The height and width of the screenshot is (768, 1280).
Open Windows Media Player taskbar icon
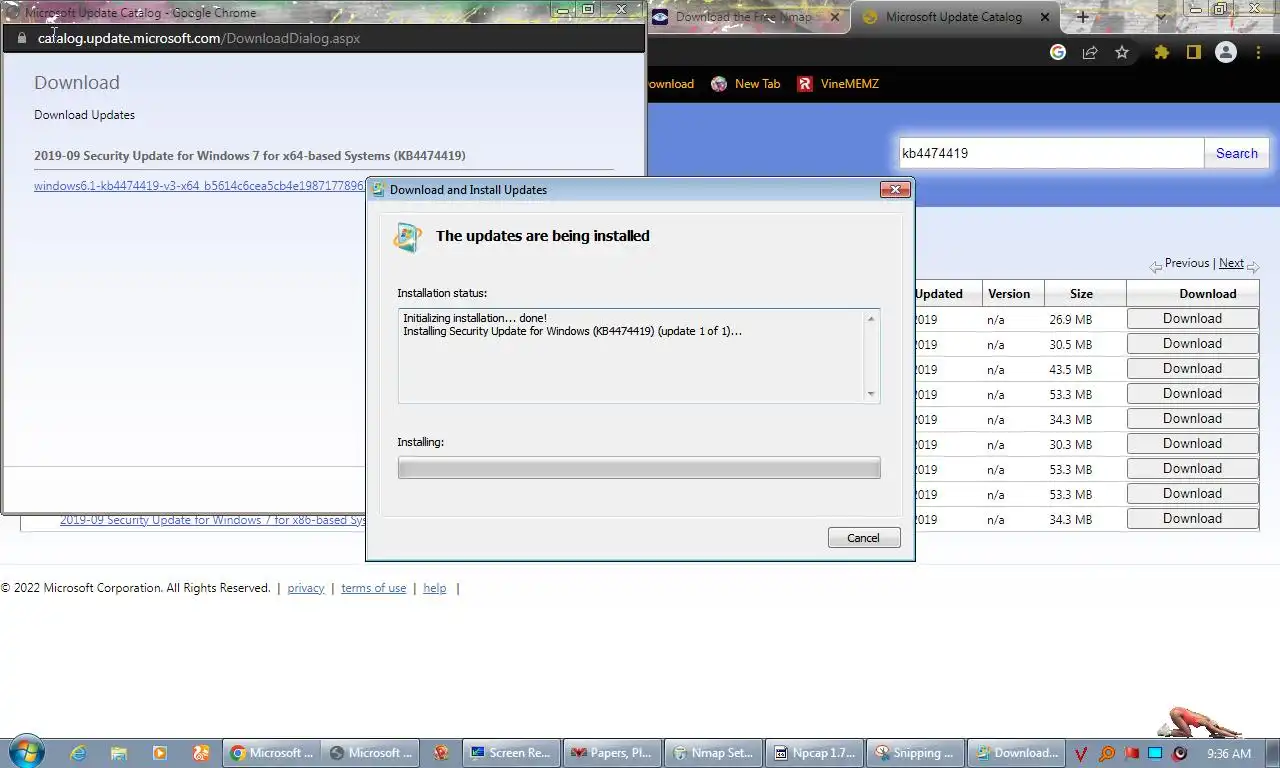[x=159, y=753]
